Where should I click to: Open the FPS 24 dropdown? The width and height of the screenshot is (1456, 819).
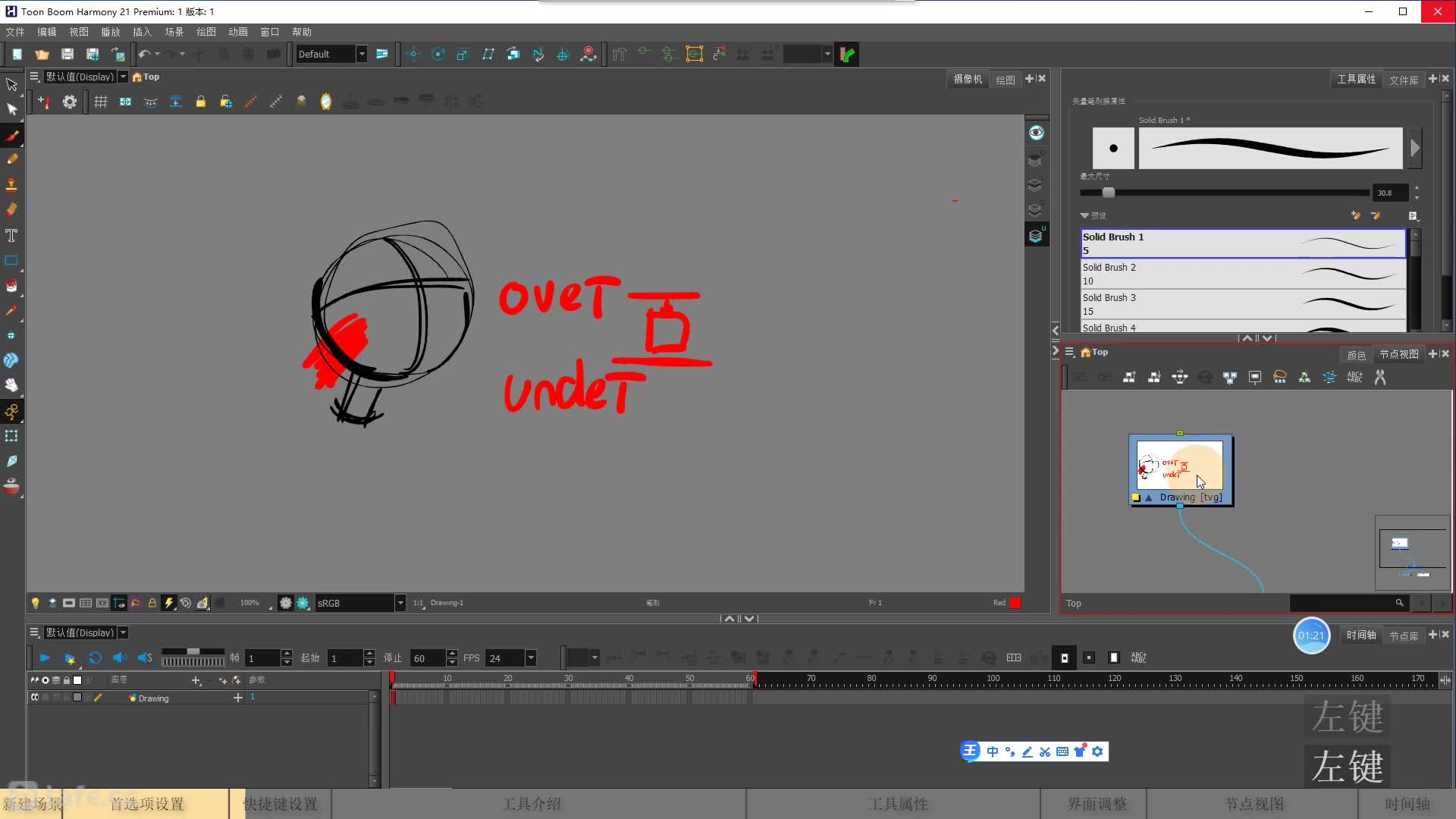[x=531, y=658]
